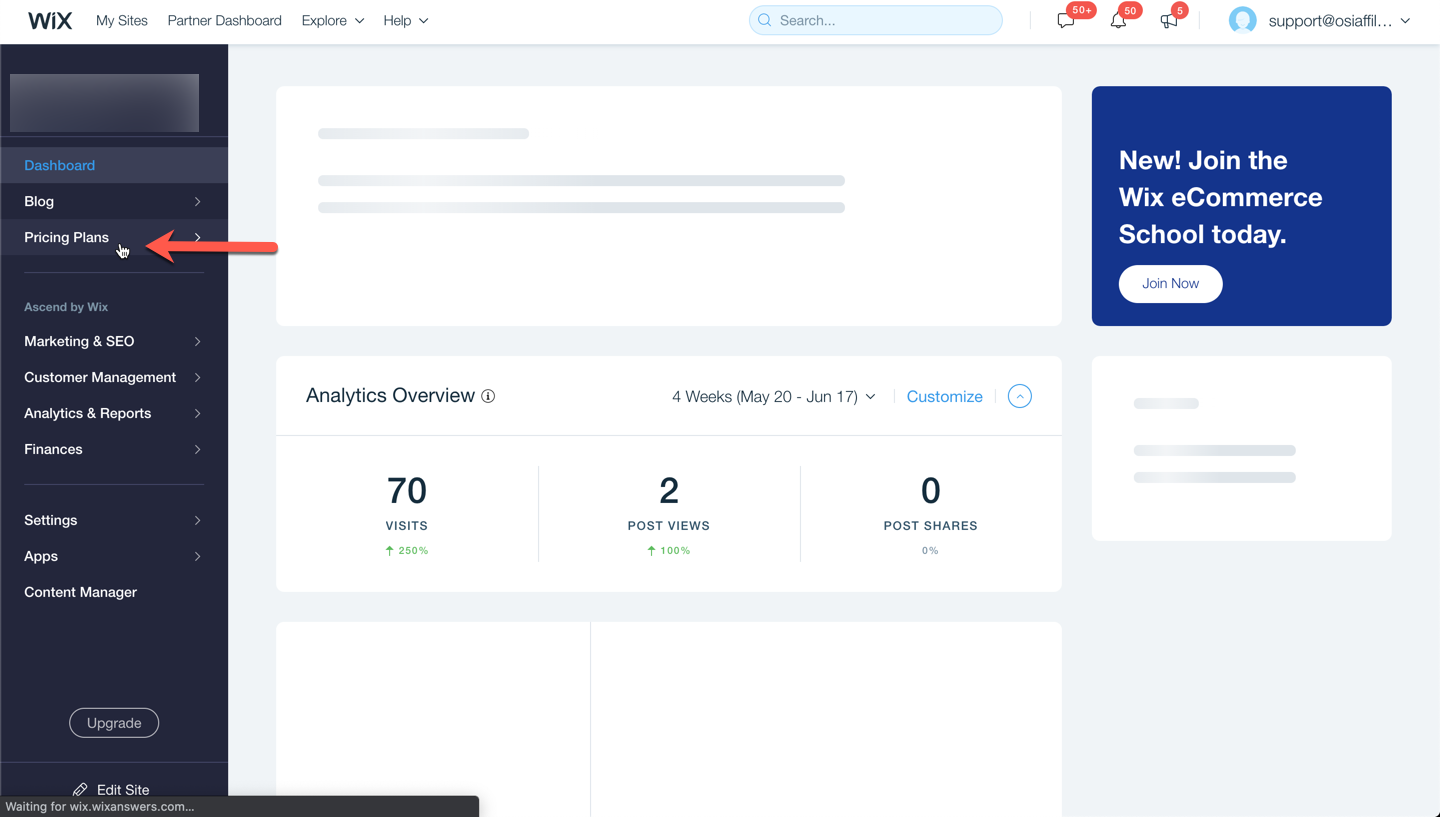Click the Customize link
Viewport: 1440px width, 817px height.
pos(944,397)
